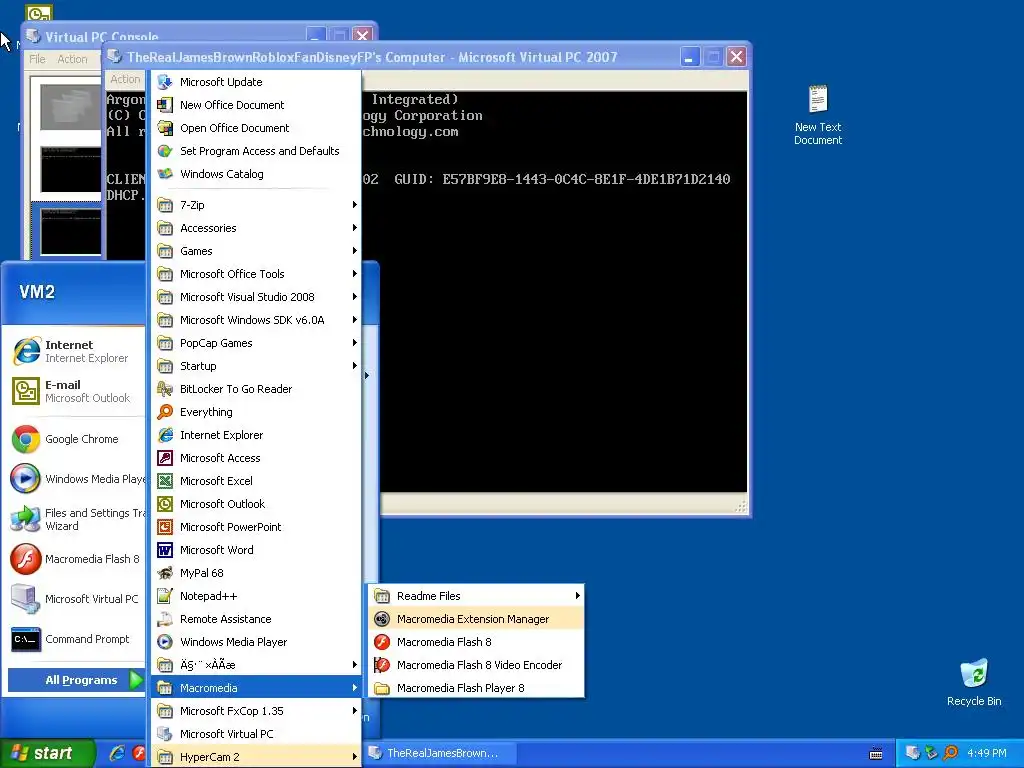Screen dimensions: 1024x768
Task: Open the Windows Catalog shortcut icon
Action: click(x=165, y=174)
